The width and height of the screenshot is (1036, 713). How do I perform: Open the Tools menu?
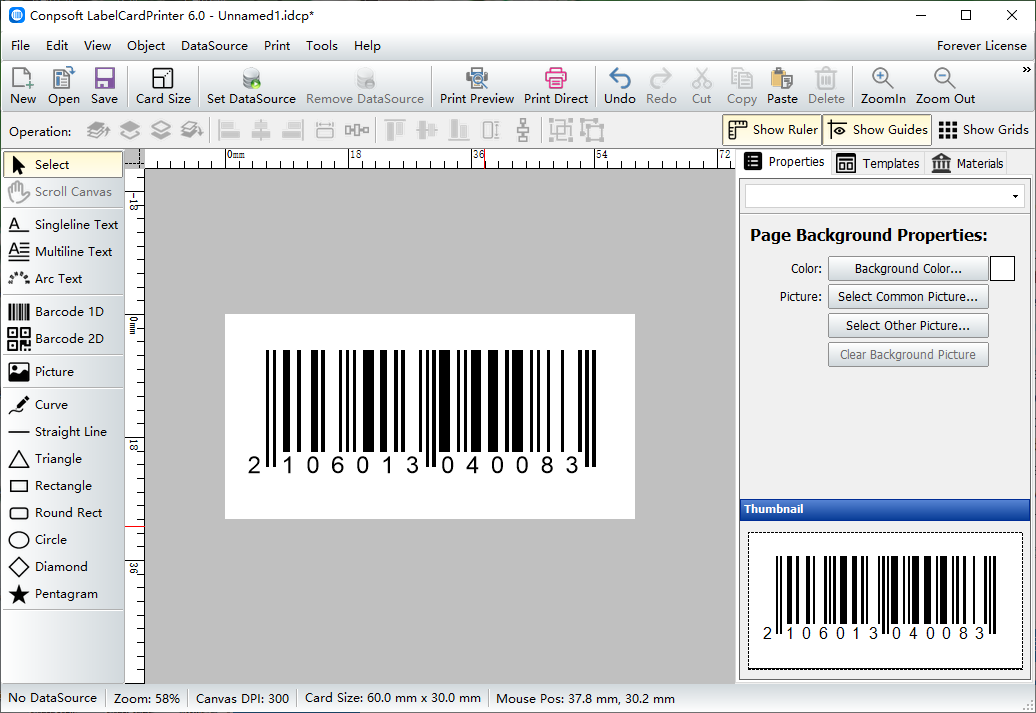[x=322, y=46]
